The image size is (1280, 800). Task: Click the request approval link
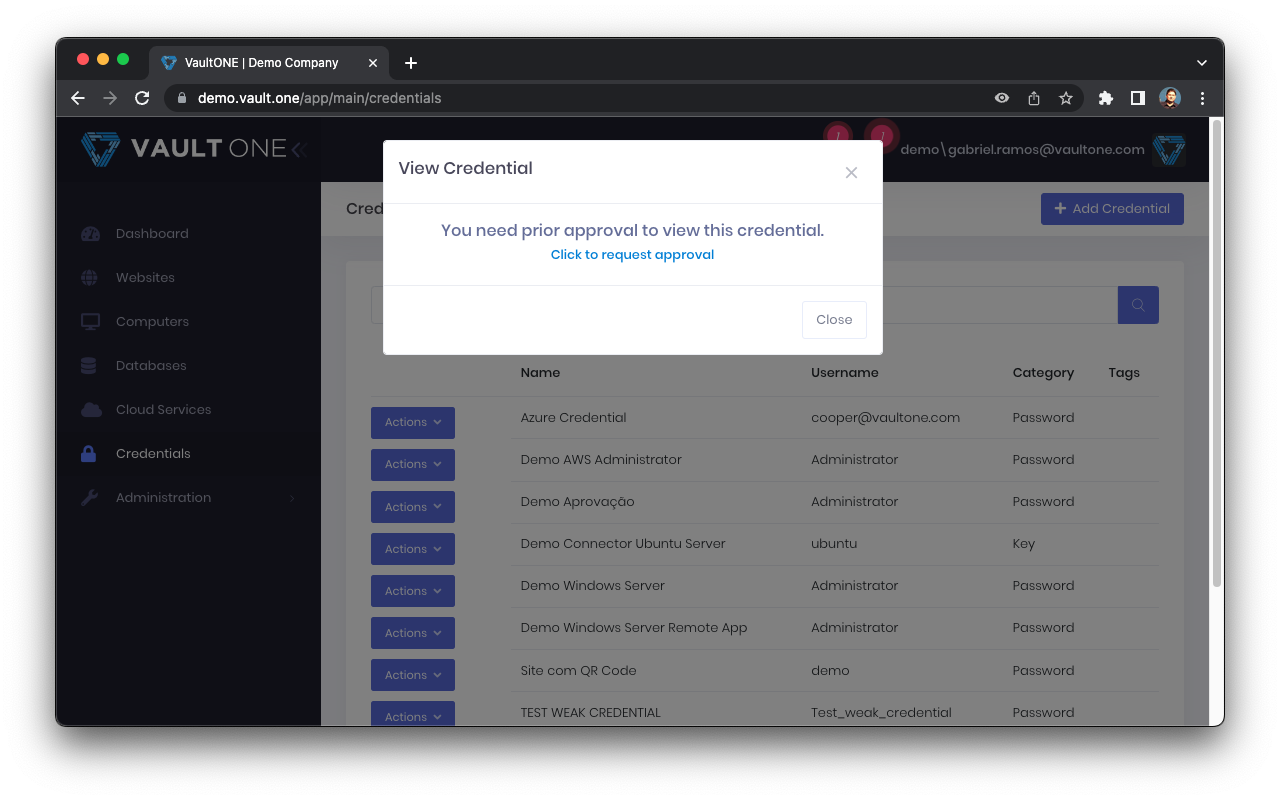632,254
